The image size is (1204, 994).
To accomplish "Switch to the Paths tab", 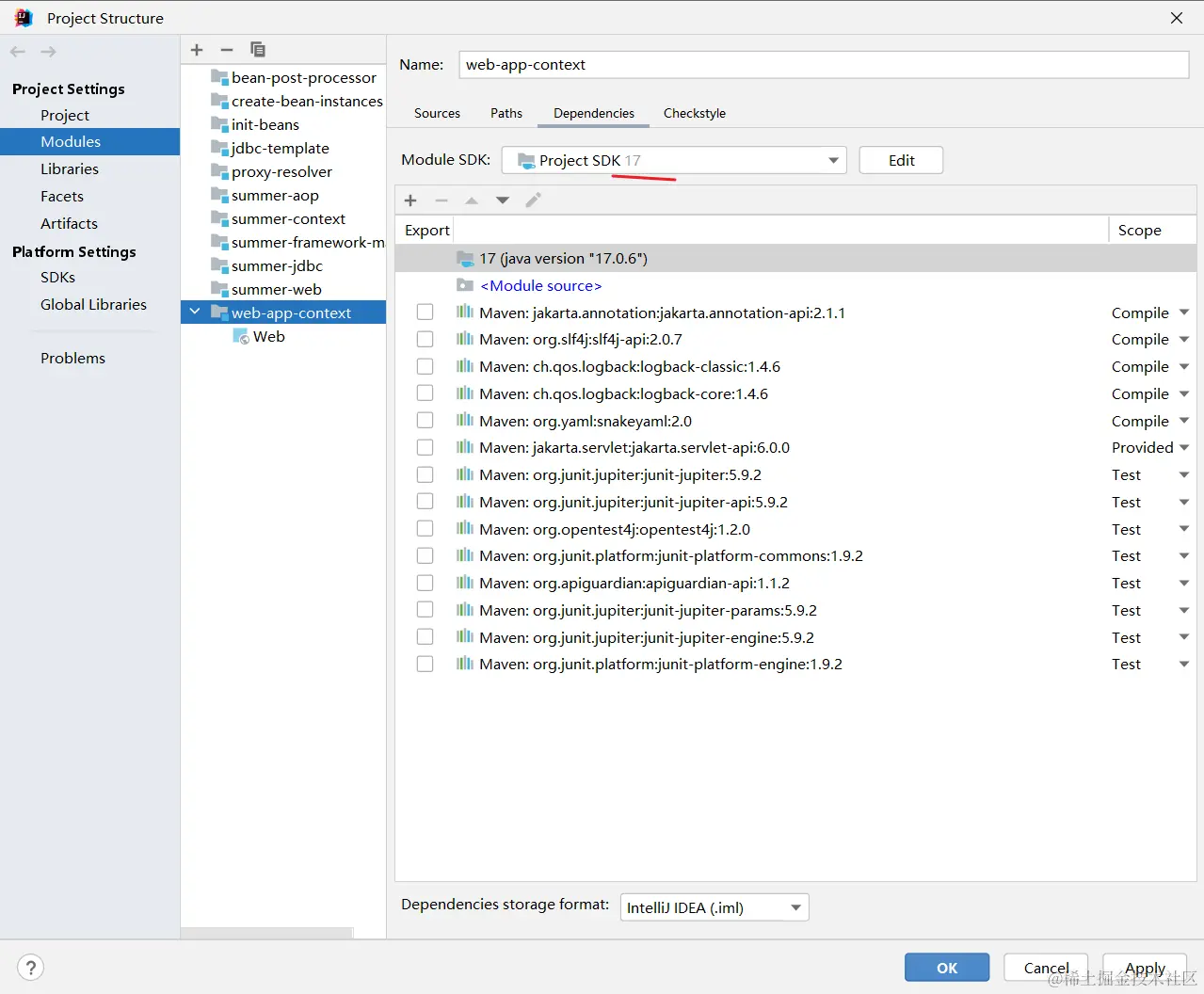I will coord(506,113).
